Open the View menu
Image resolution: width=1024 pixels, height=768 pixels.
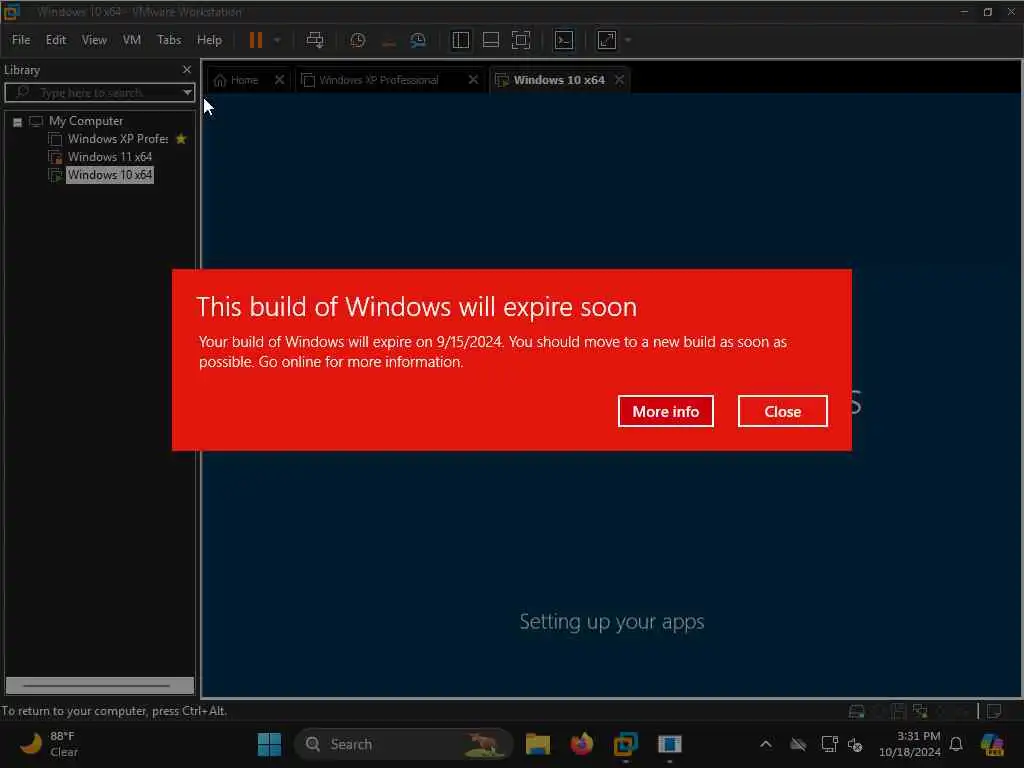click(94, 40)
